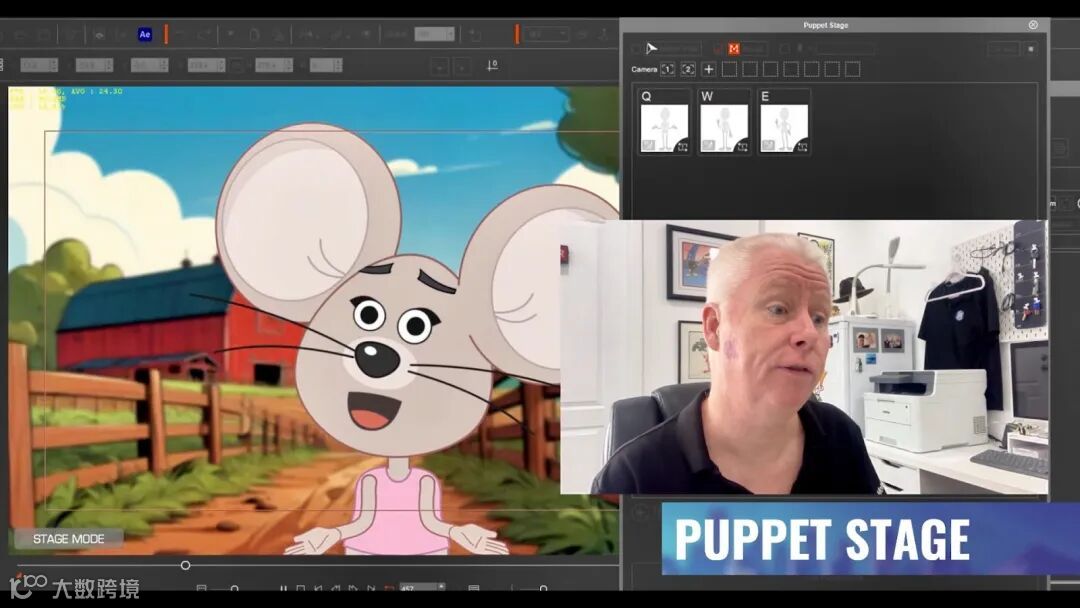
Task: Click the orange M icon in Puppet Stage
Action: [x=734, y=49]
